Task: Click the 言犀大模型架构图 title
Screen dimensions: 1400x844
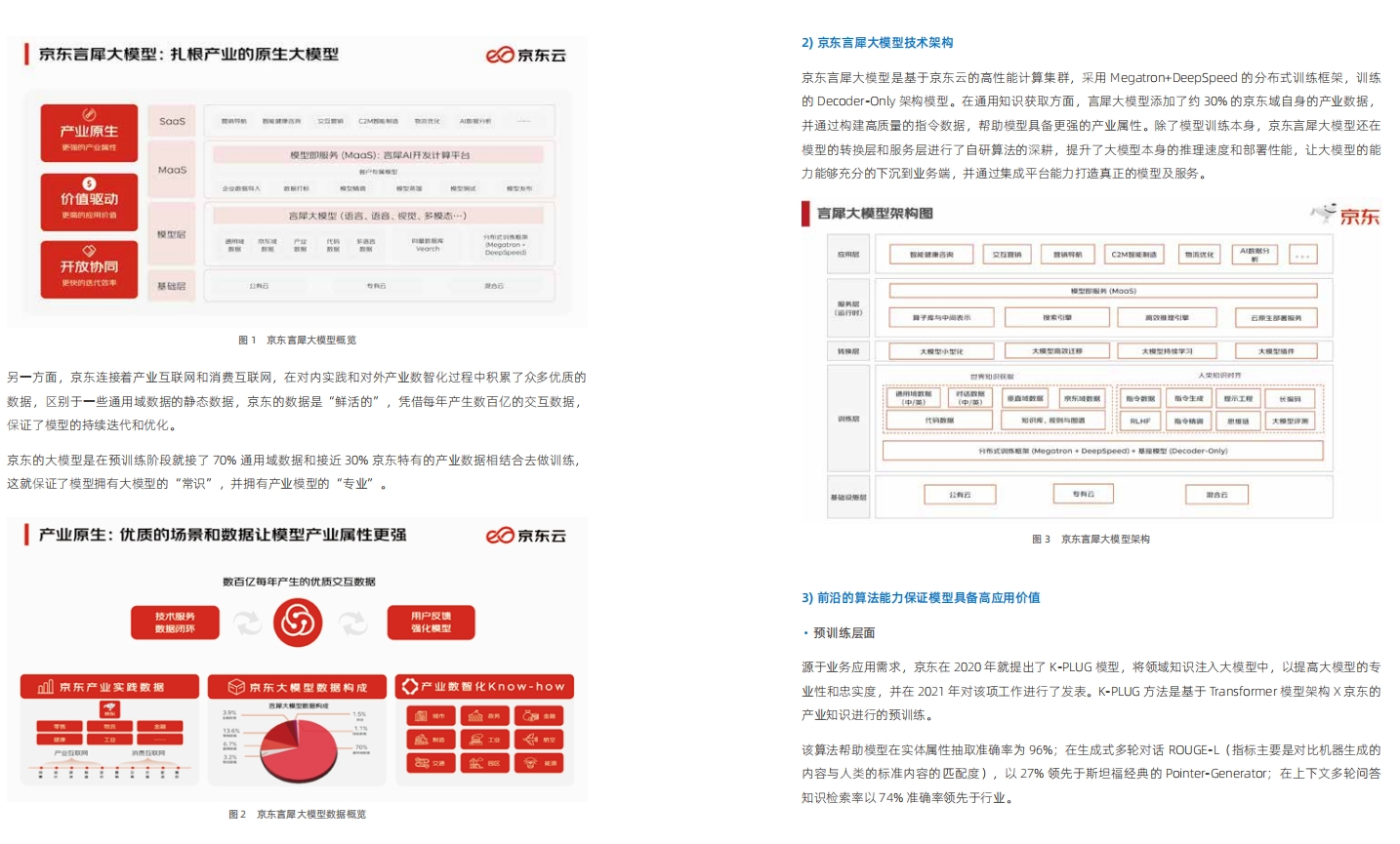Action: tap(875, 214)
